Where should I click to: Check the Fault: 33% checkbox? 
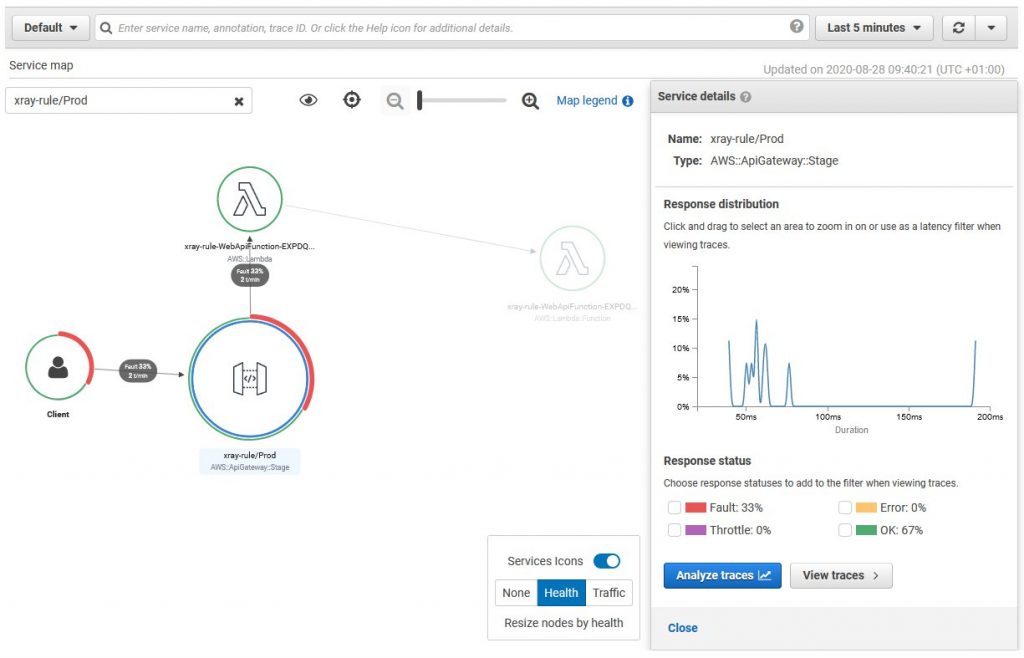click(x=675, y=507)
